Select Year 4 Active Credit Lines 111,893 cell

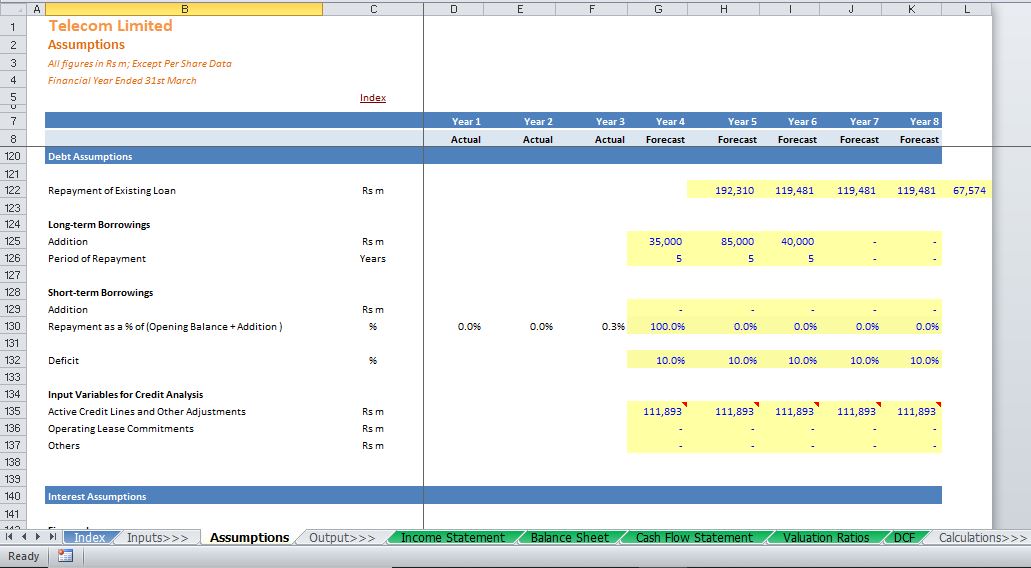tap(658, 412)
